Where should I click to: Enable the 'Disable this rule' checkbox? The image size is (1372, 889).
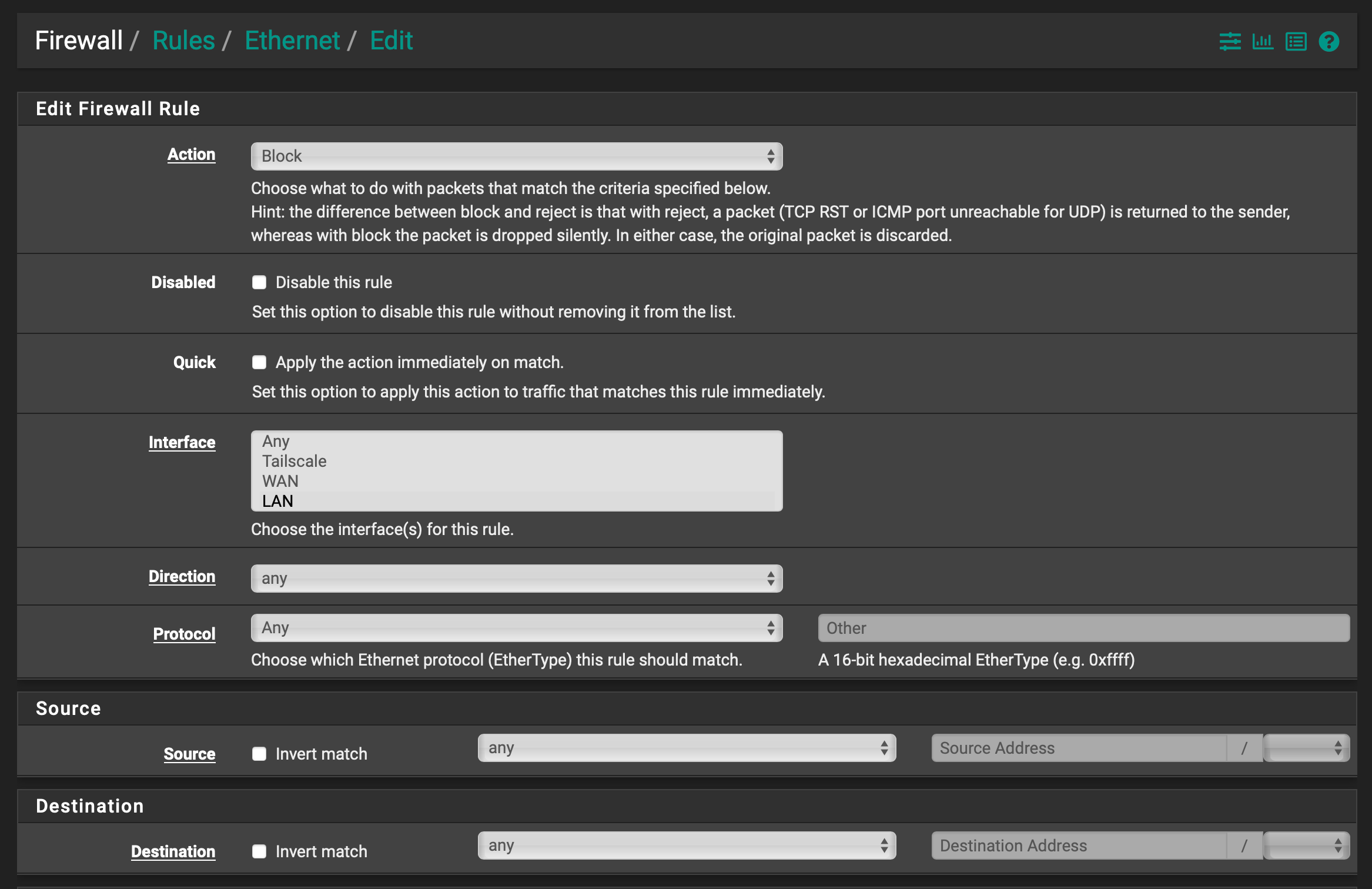click(259, 282)
